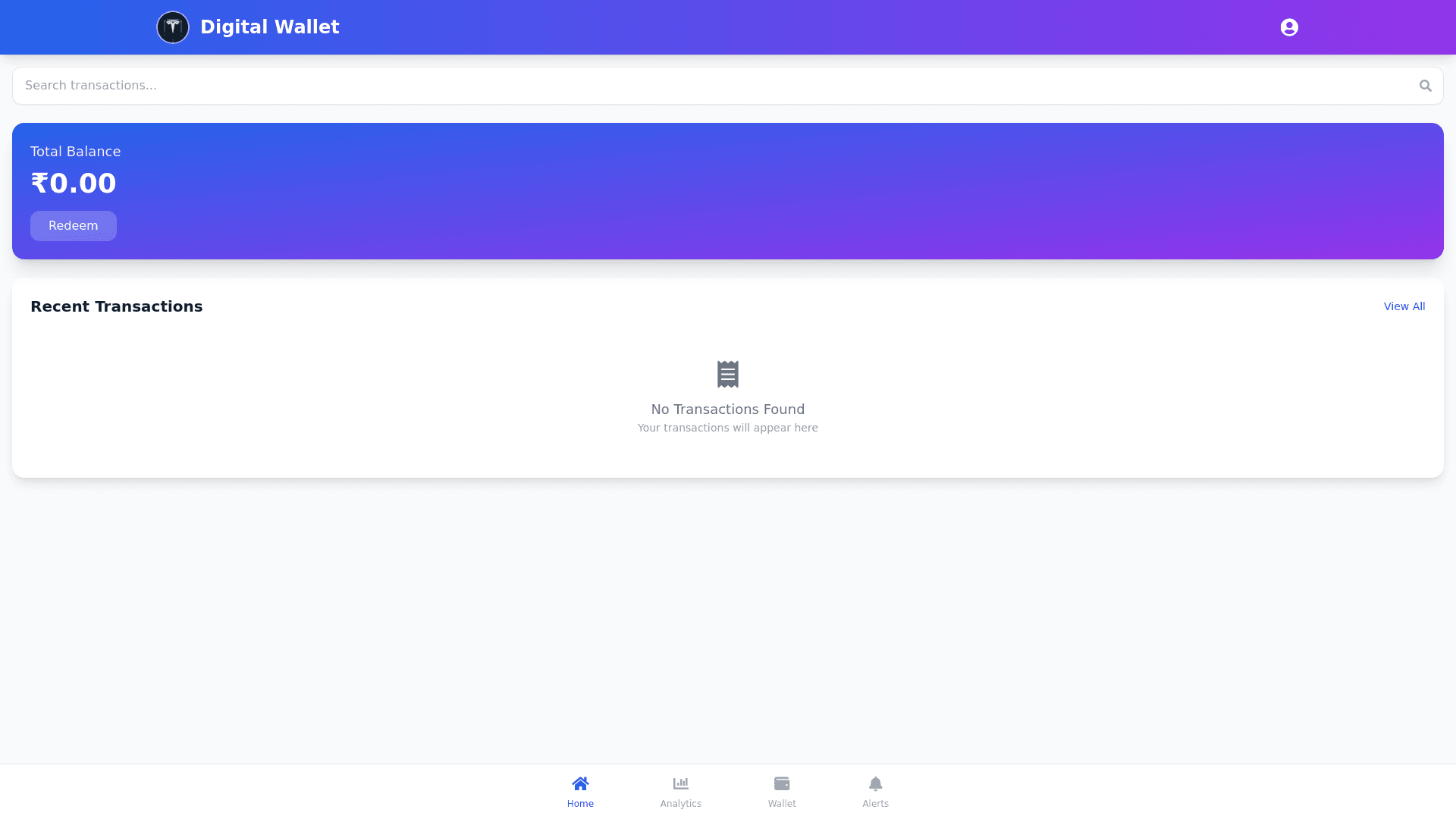Select the Home tab label
Image resolution: width=1456 pixels, height=819 pixels.
580,804
